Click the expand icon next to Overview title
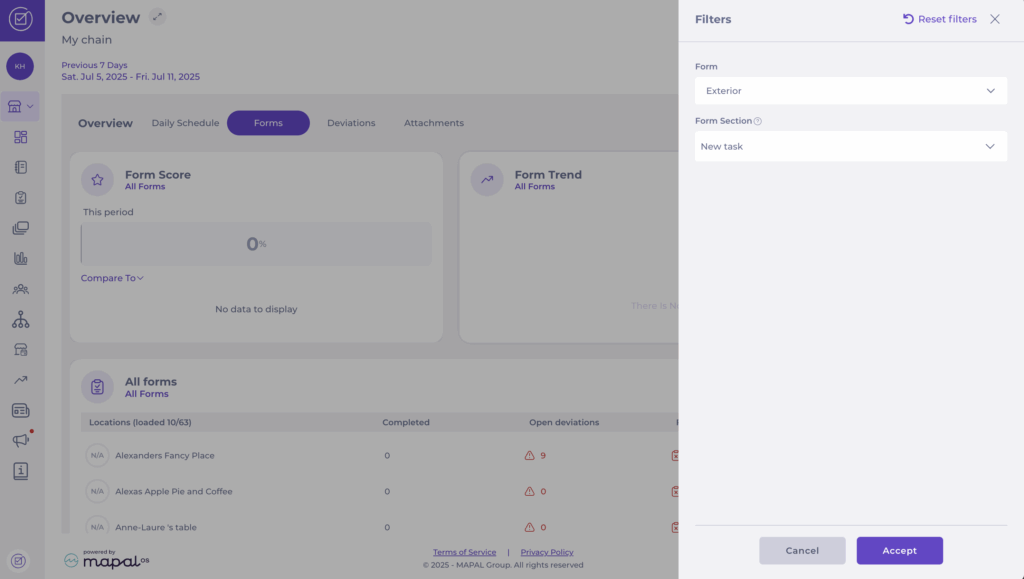1024x579 pixels. (x=158, y=17)
